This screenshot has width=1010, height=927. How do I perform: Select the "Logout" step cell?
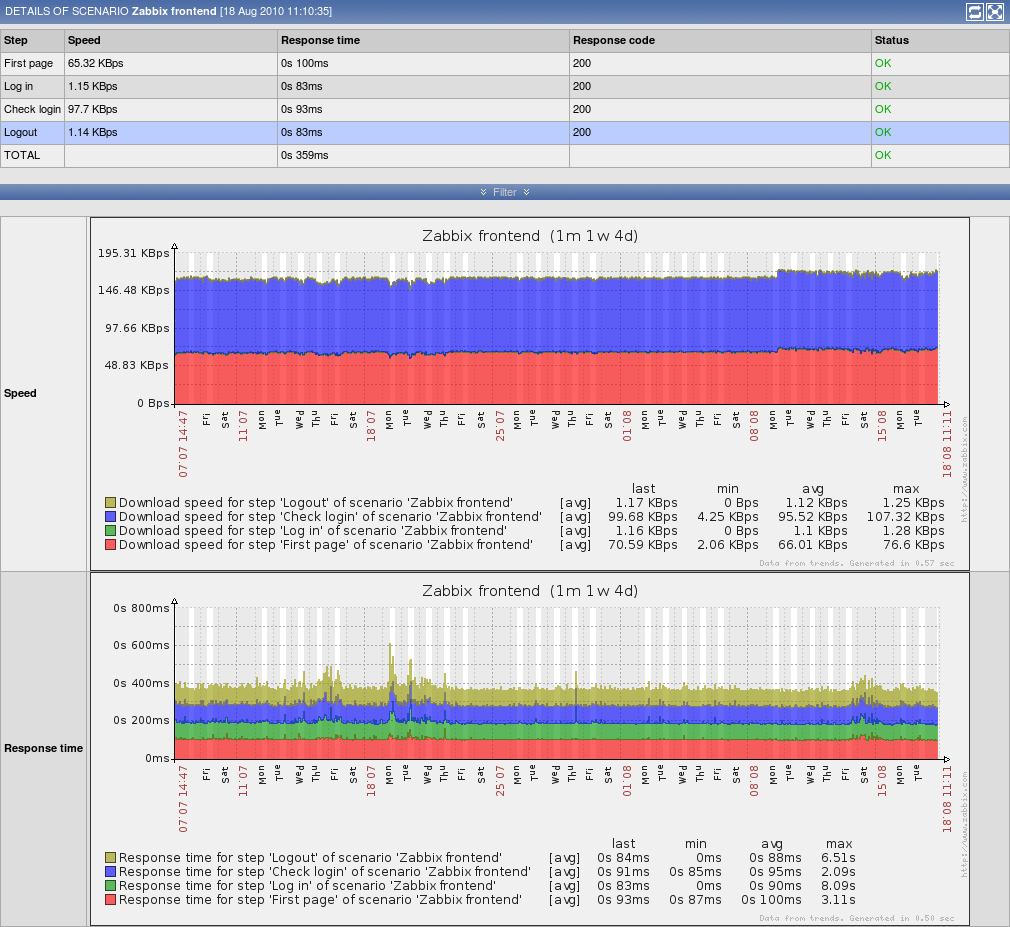(32, 132)
